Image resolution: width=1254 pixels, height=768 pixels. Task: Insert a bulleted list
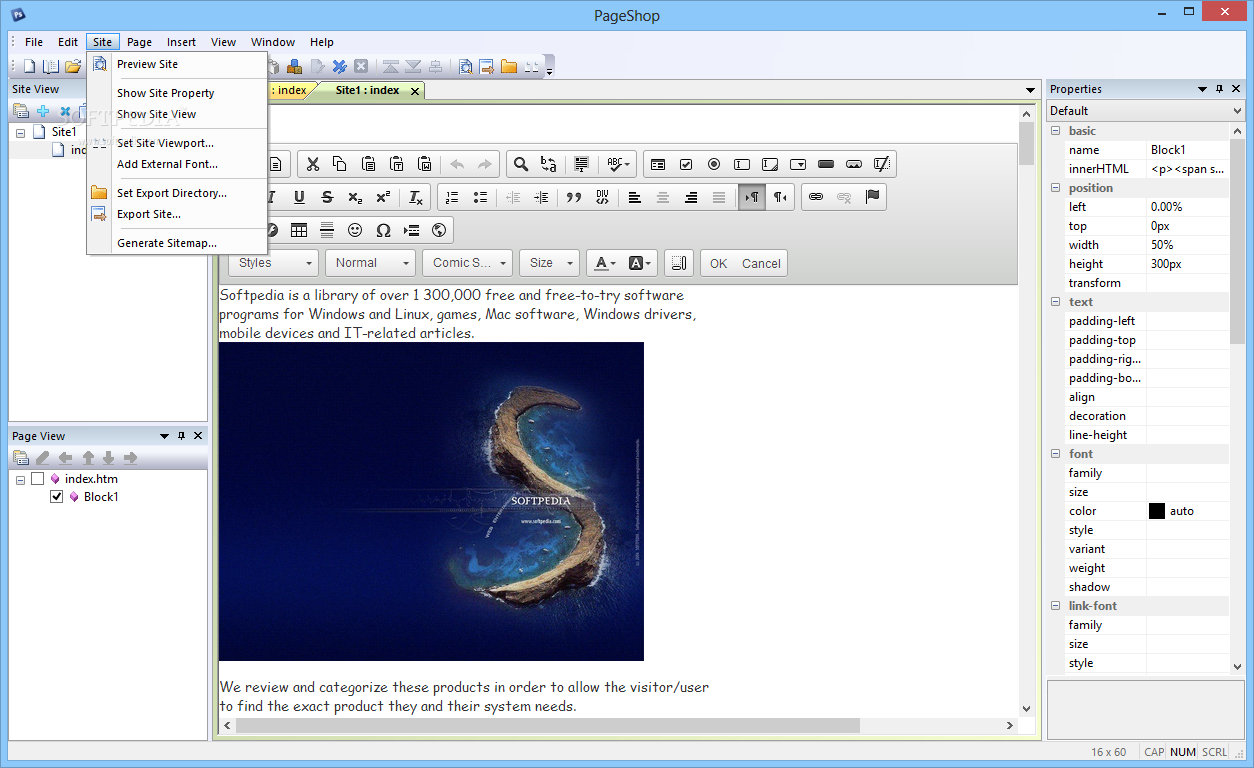(x=480, y=197)
